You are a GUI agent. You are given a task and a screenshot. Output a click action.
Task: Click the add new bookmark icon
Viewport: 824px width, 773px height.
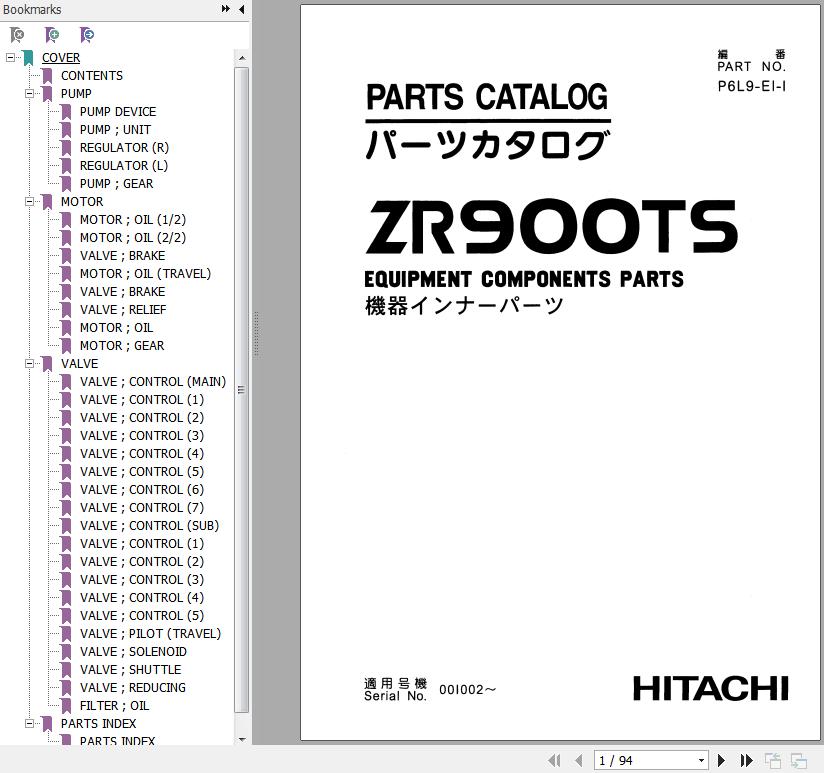(52, 35)
